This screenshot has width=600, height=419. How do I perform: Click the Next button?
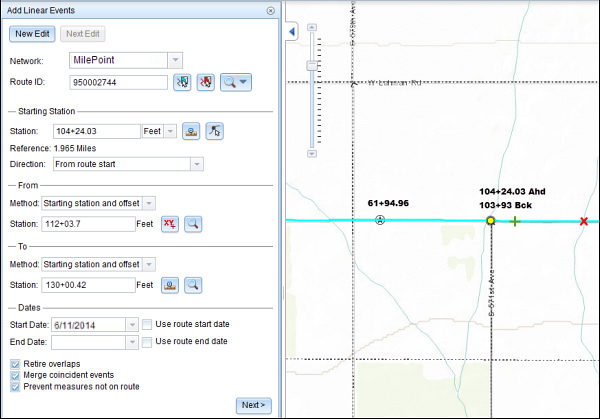click(252, 404)
